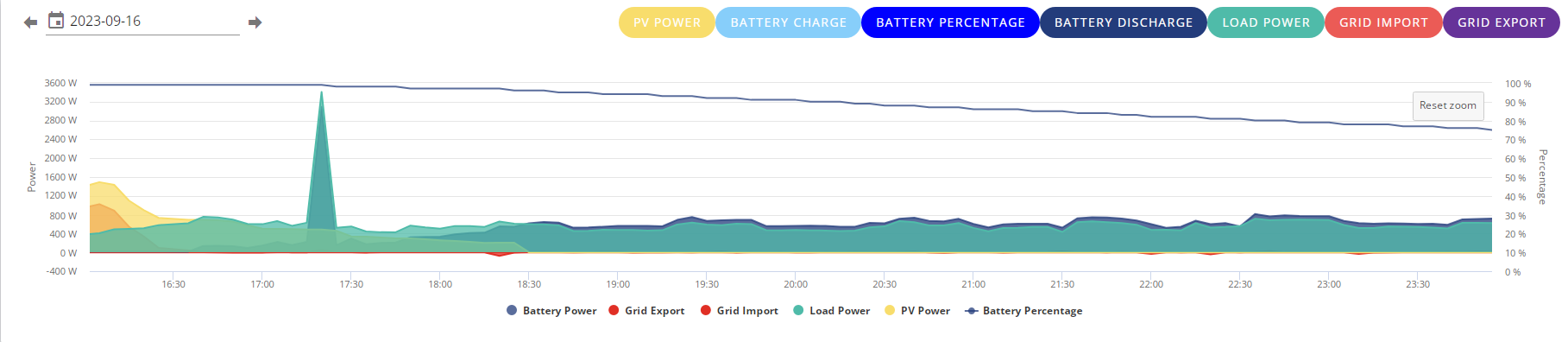This screenshot has width=1568, height=342.
Task: Toggle Battery Power legend marker
Action: click(512, 311)
